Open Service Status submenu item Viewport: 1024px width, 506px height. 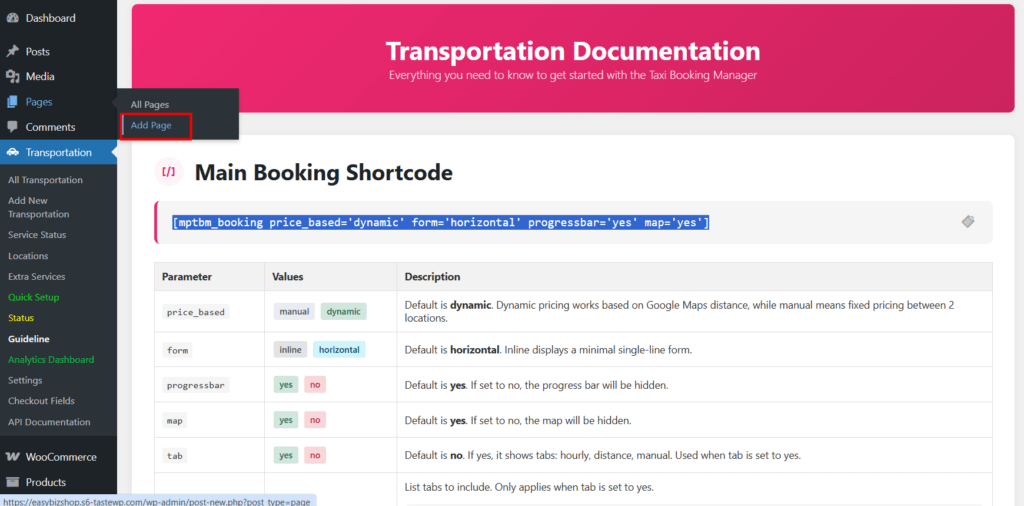click(x=37, y=234)
